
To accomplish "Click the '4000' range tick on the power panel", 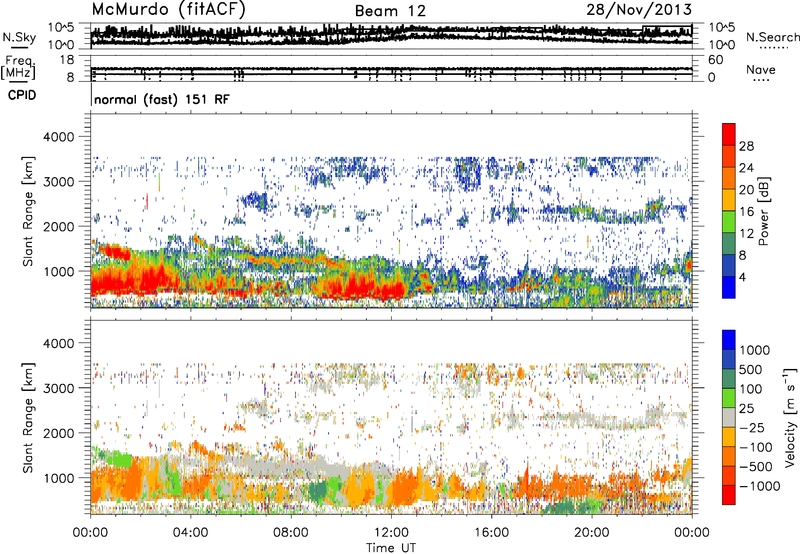I will [x=58, y=137].
